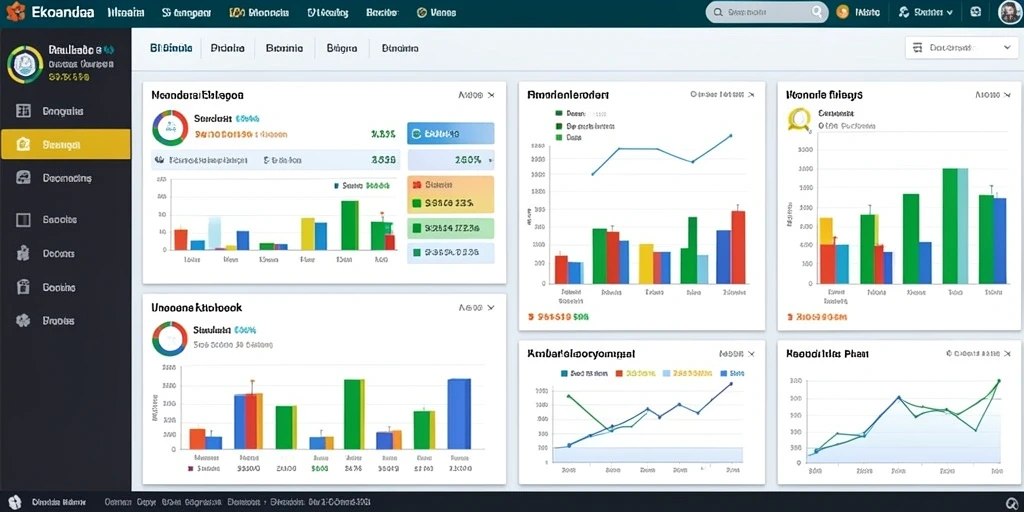
Task: Click the square icon left of the avatar
Action: pos(976,12)
